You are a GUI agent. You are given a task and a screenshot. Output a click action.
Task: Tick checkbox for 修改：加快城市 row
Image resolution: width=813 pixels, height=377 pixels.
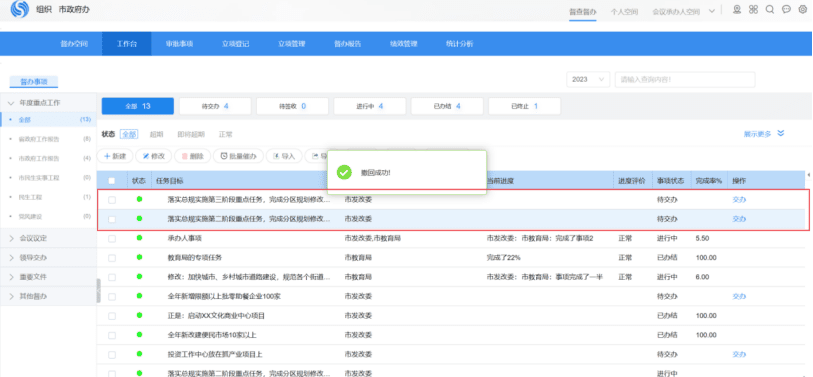[112, 277]
